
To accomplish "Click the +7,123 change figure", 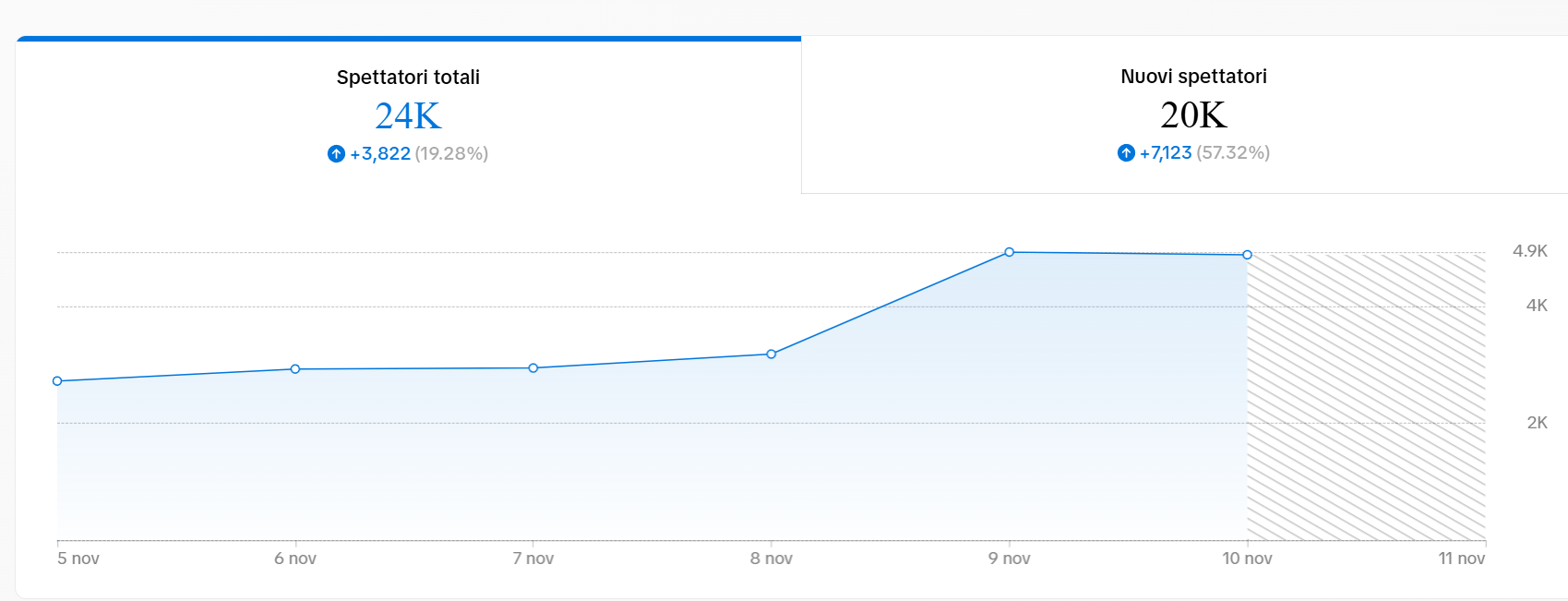I will pos(1166,153).
